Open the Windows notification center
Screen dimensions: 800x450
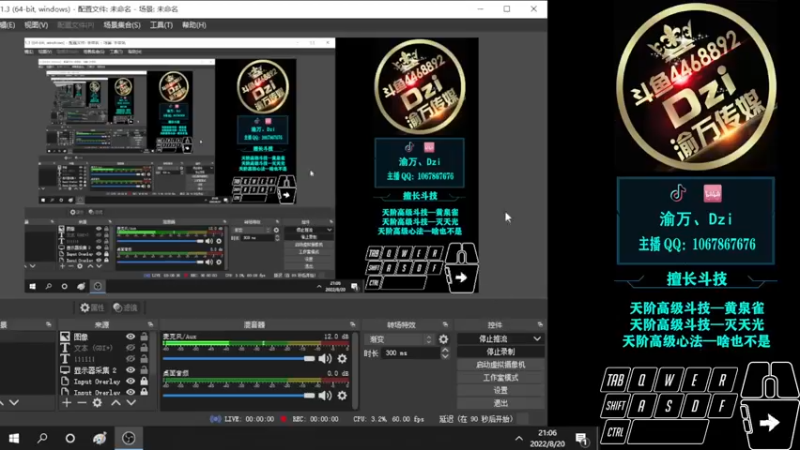click(581, 439)
